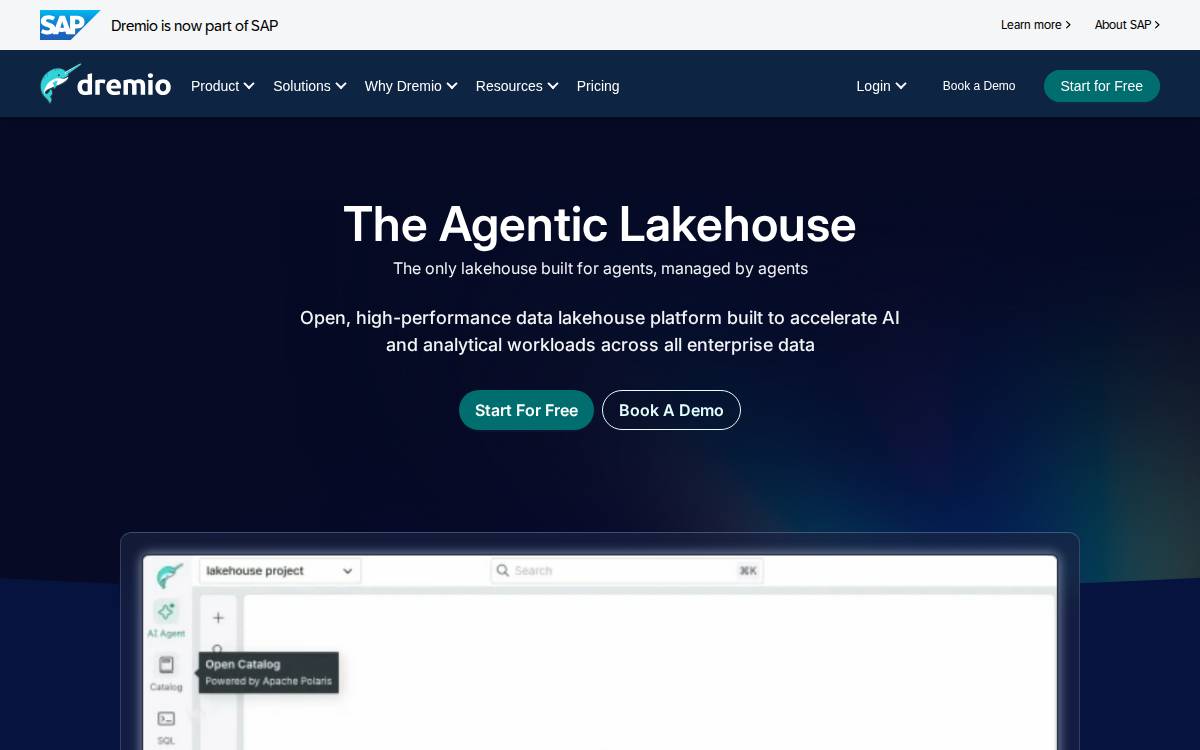Viewport: 1200px width, 750px height.
Task: Click the Search field in the demo app
Action: point(627,571)
